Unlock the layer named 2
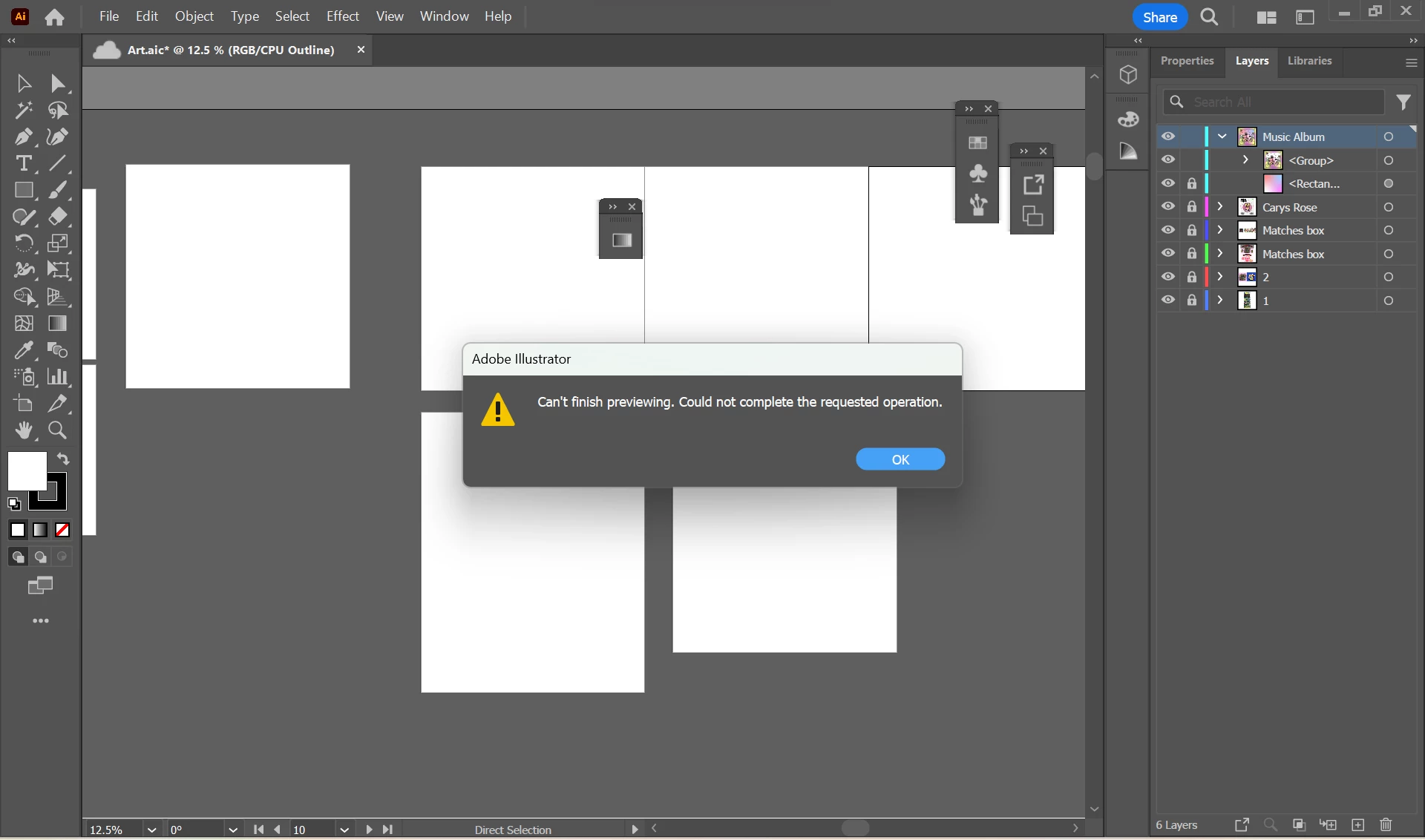 (x=1192, y=277)
